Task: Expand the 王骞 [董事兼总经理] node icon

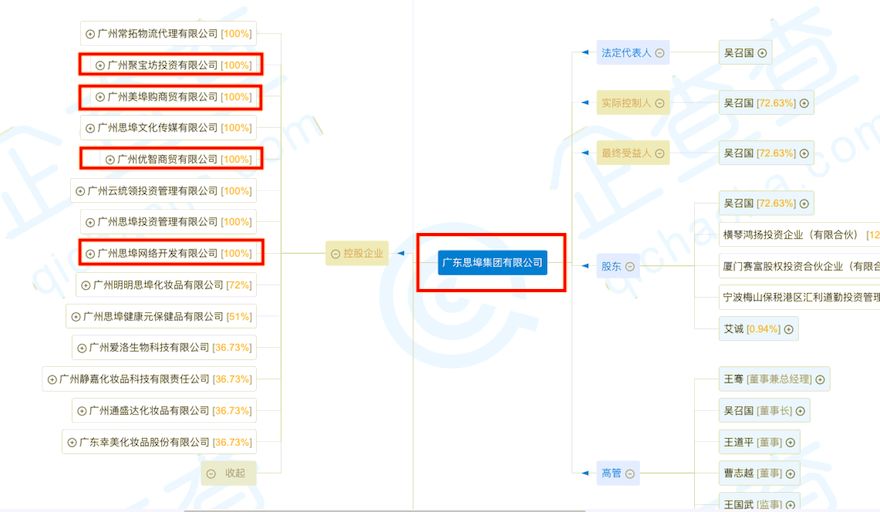Action: click(x=820, y=380)
